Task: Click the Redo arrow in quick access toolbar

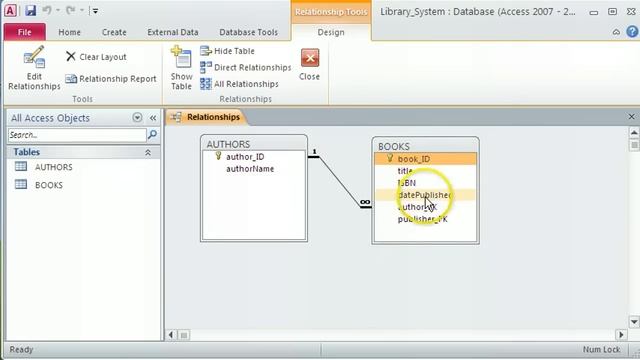Action: pyautogui.click(x=70, y=10)
